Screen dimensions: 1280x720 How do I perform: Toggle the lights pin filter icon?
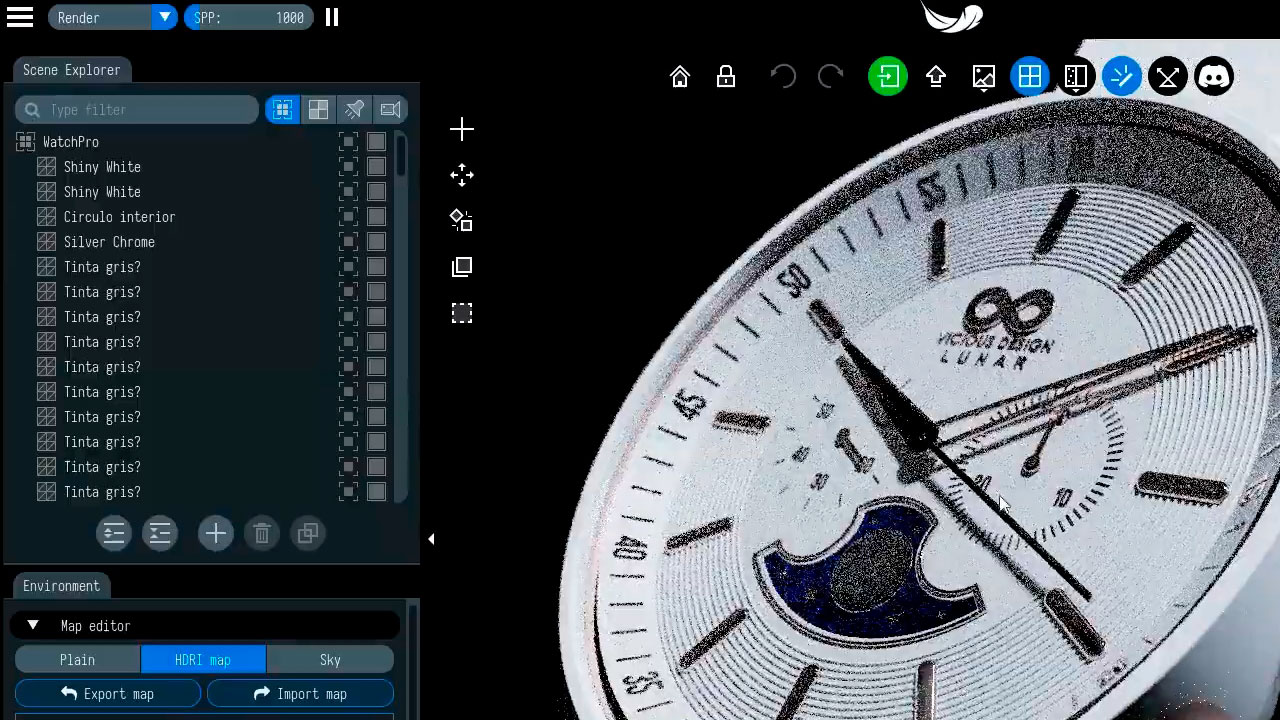tap(354, 110)
